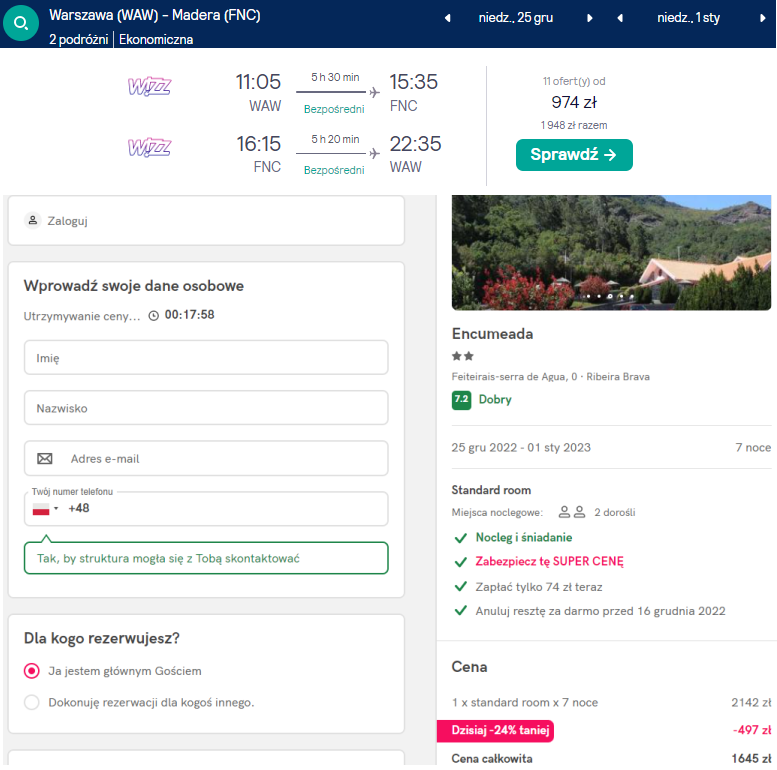Click the '25 gru 2022 - 01 sty 2023' dates
Image resolution: width=777 pixels, height=770 pixels.
(x=521, y=447)
